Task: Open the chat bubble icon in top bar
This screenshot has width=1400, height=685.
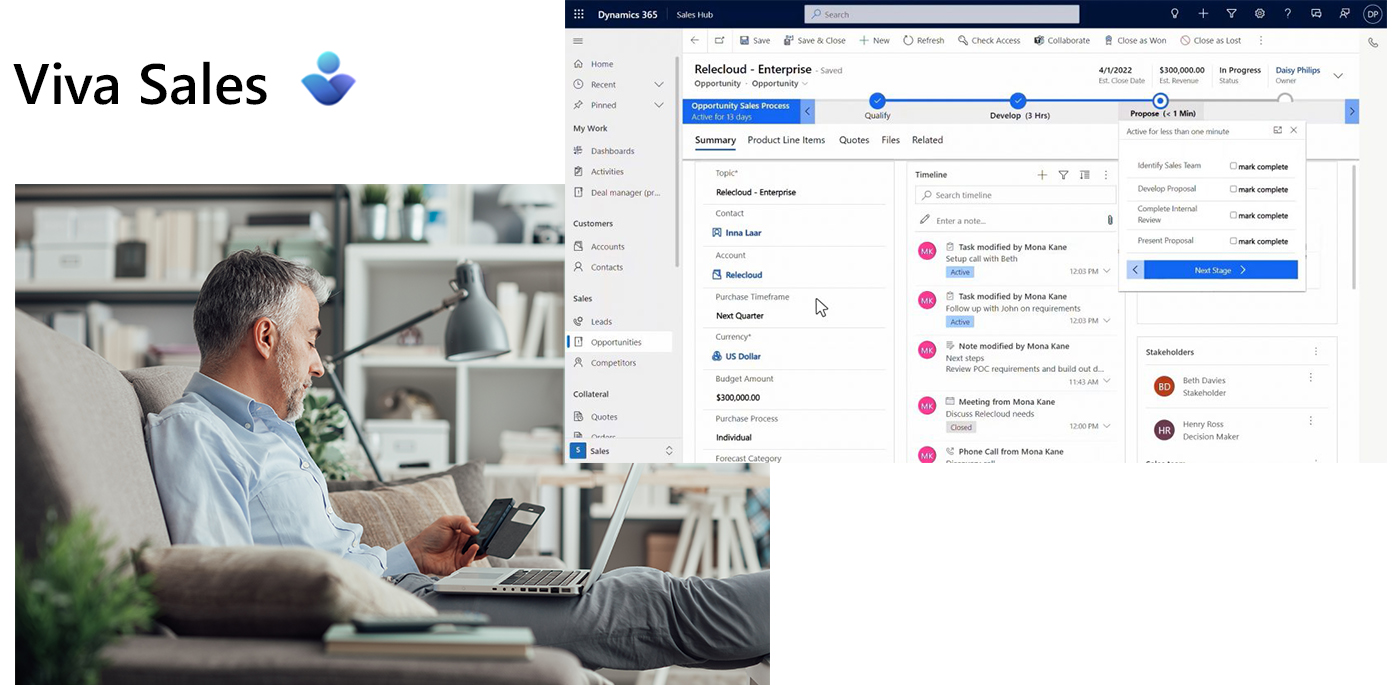Action: (x=1316, y=14)
